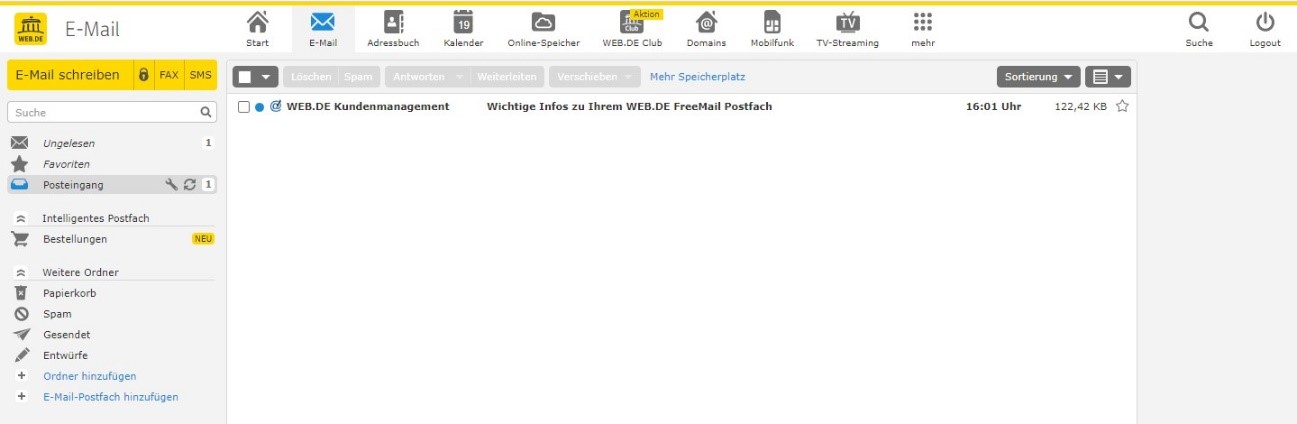
Task: Open the Domains section
Action: pos(706,29)
